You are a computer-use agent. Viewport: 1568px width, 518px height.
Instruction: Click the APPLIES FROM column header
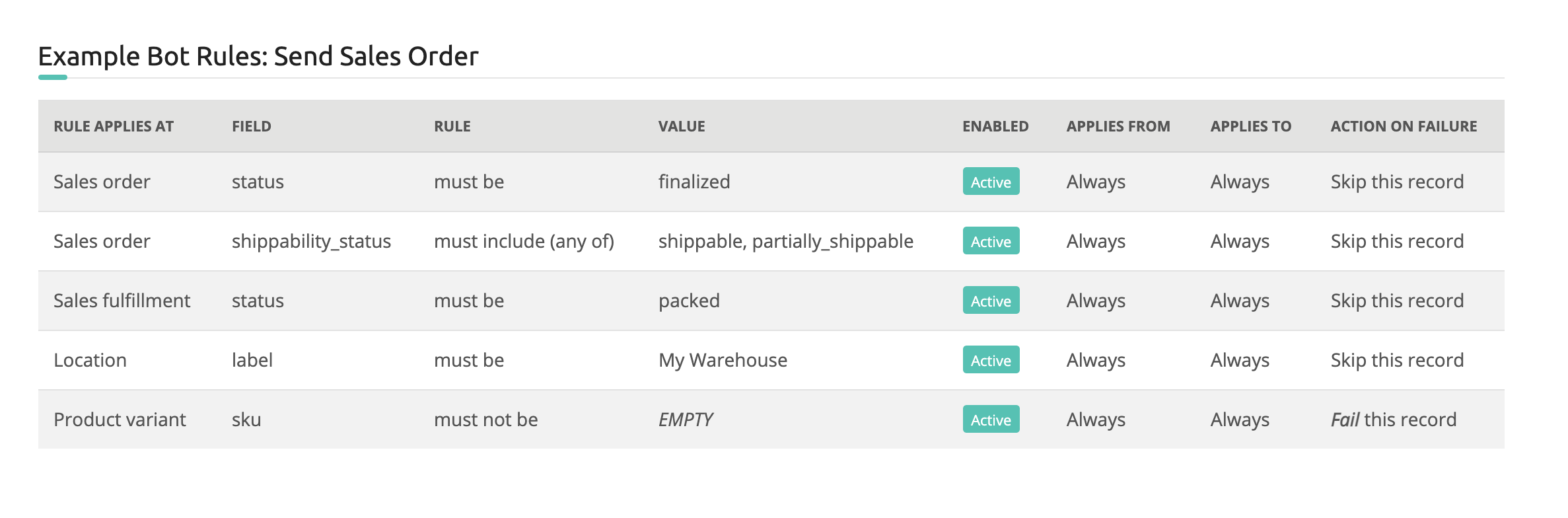coord(1118,126)
